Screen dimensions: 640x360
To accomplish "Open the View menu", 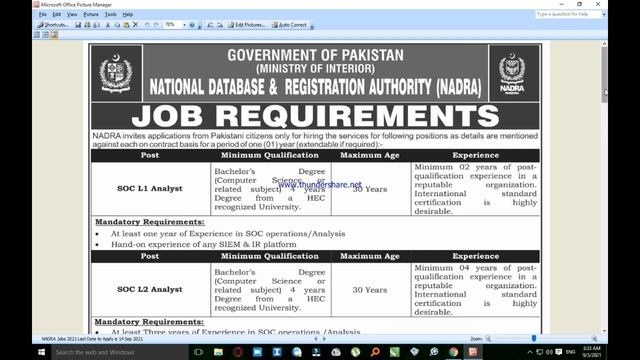I will [x=72, y=14].
